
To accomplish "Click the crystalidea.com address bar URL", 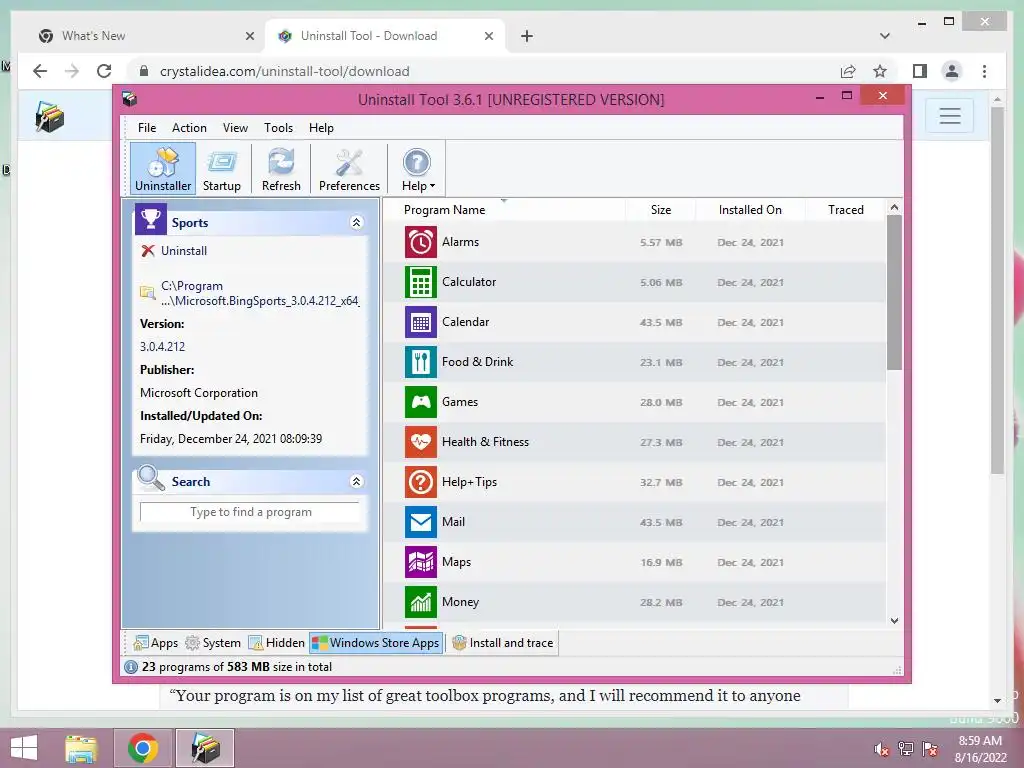I will [285, 71].
